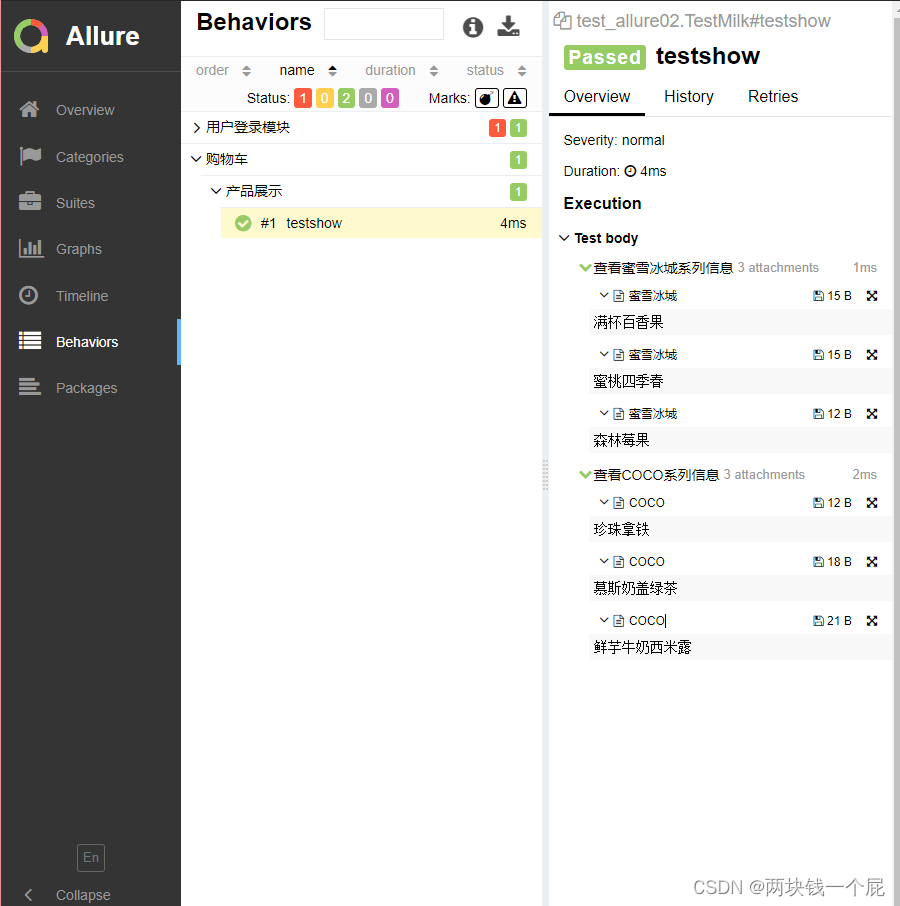Screen dimensions: 900x906
Task: Collapse the 森林莓果 attachment
Action: [x=604, y=413]
